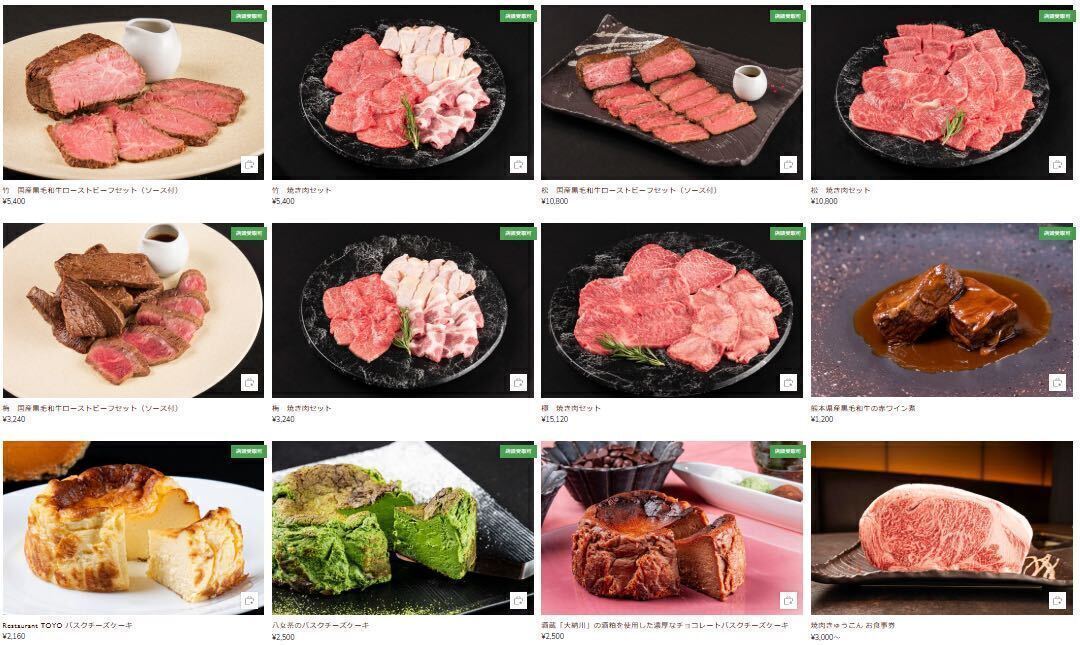The width and height of the screenshot is (1080, 645).
Task: Click the cart icon on ¥10,800 yakiniku set
Action: 1057,165
